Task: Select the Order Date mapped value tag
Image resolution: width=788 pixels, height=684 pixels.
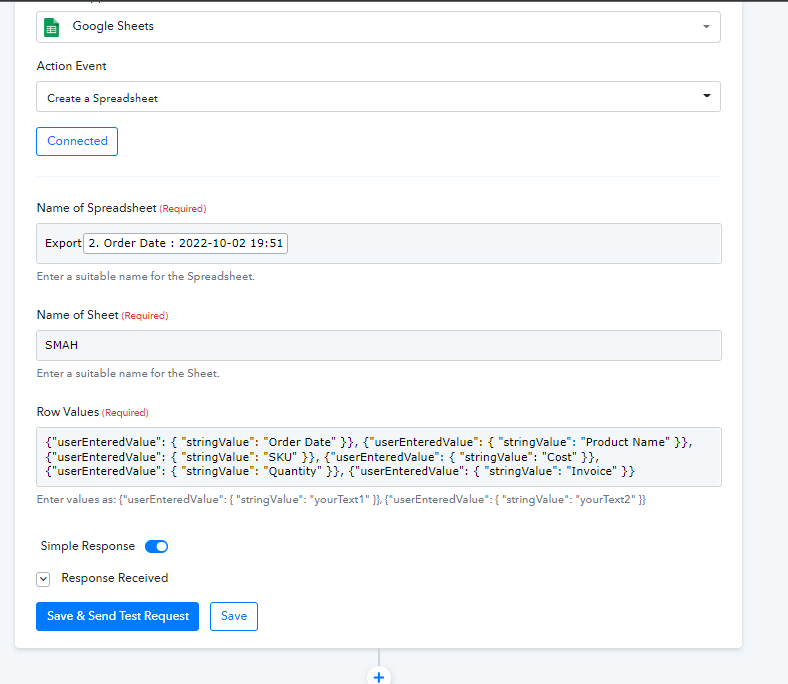Action: pos(185,243)
